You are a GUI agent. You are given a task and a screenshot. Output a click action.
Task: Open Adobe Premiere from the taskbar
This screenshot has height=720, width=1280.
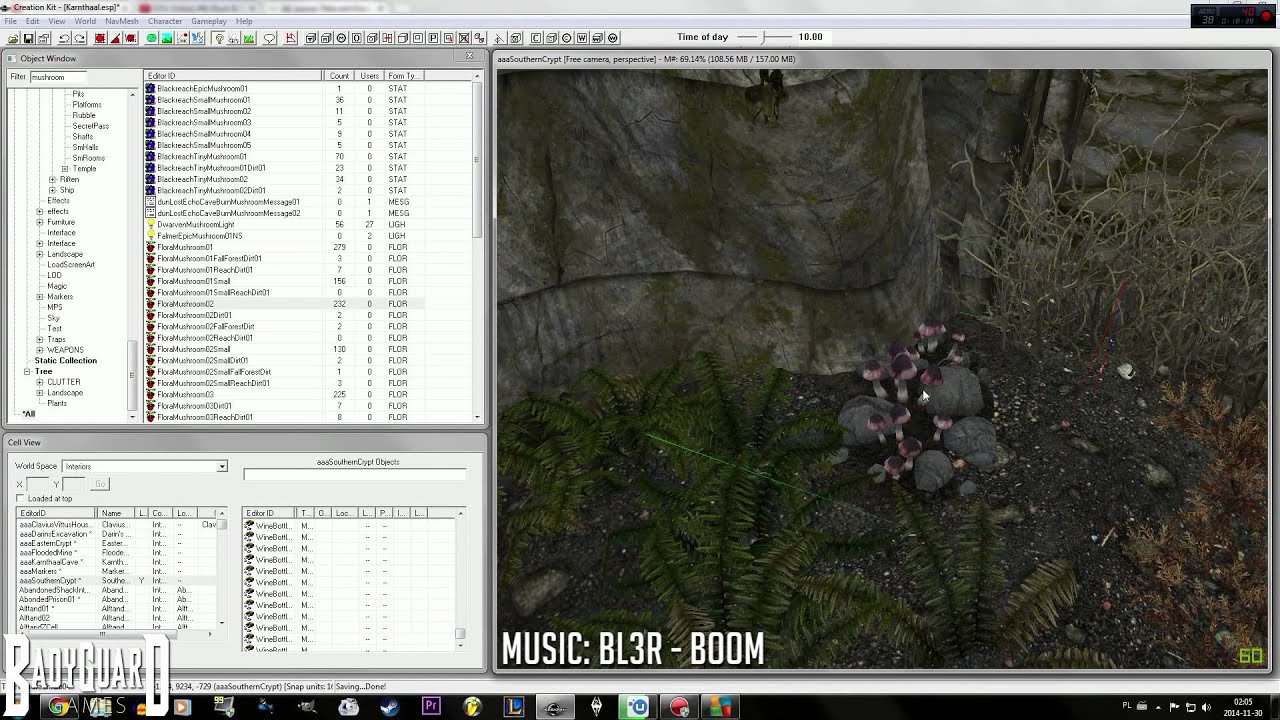pyautogui.click(x=431, y=707)
